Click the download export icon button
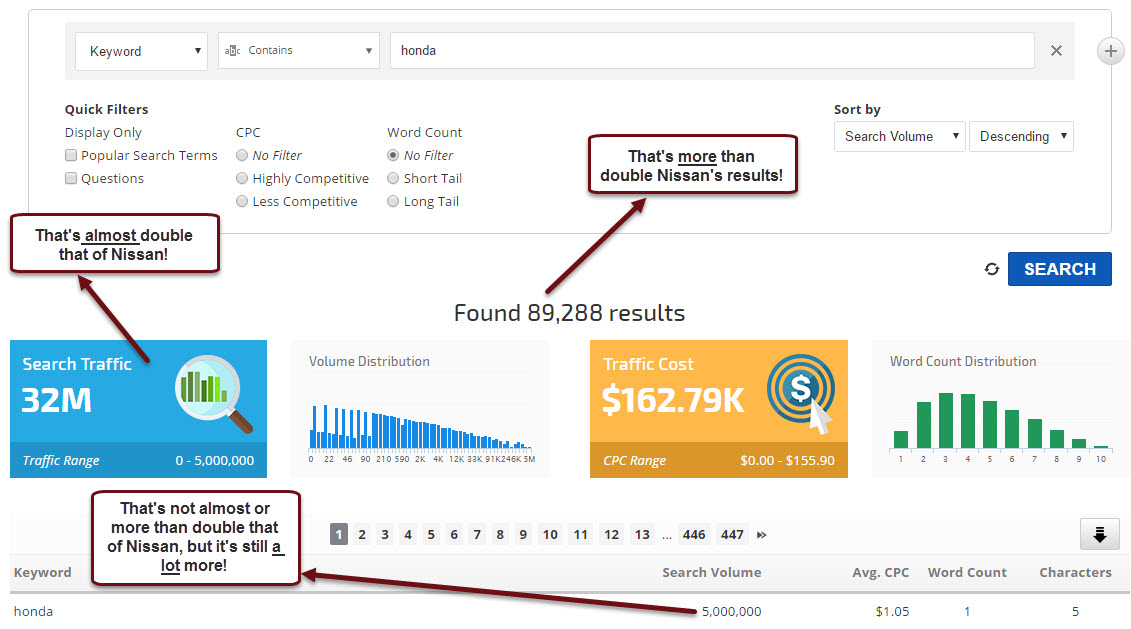 (1099, 535)
